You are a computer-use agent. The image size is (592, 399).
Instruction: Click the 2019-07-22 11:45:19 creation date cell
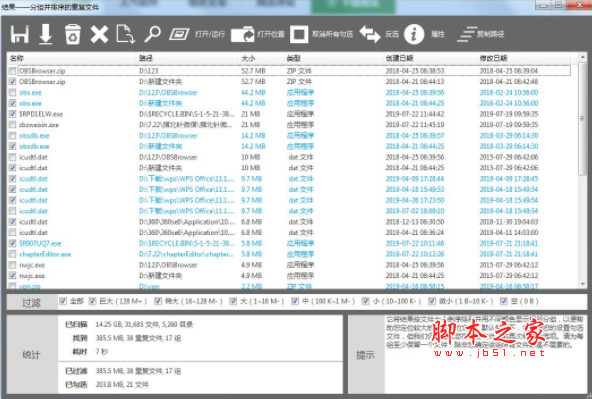tap(415, 125)
